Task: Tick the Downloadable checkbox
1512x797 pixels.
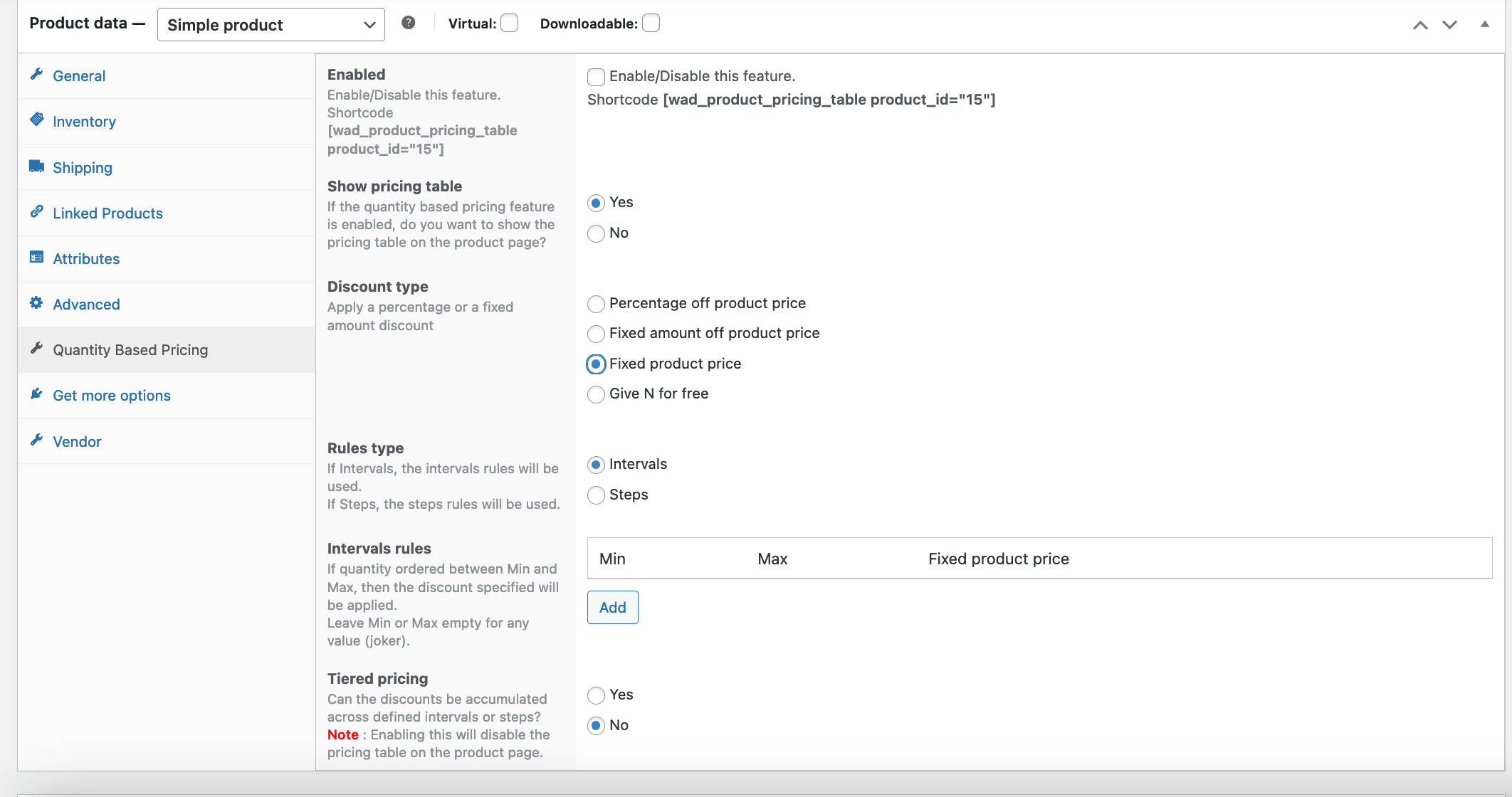Action: click(651, 23)
